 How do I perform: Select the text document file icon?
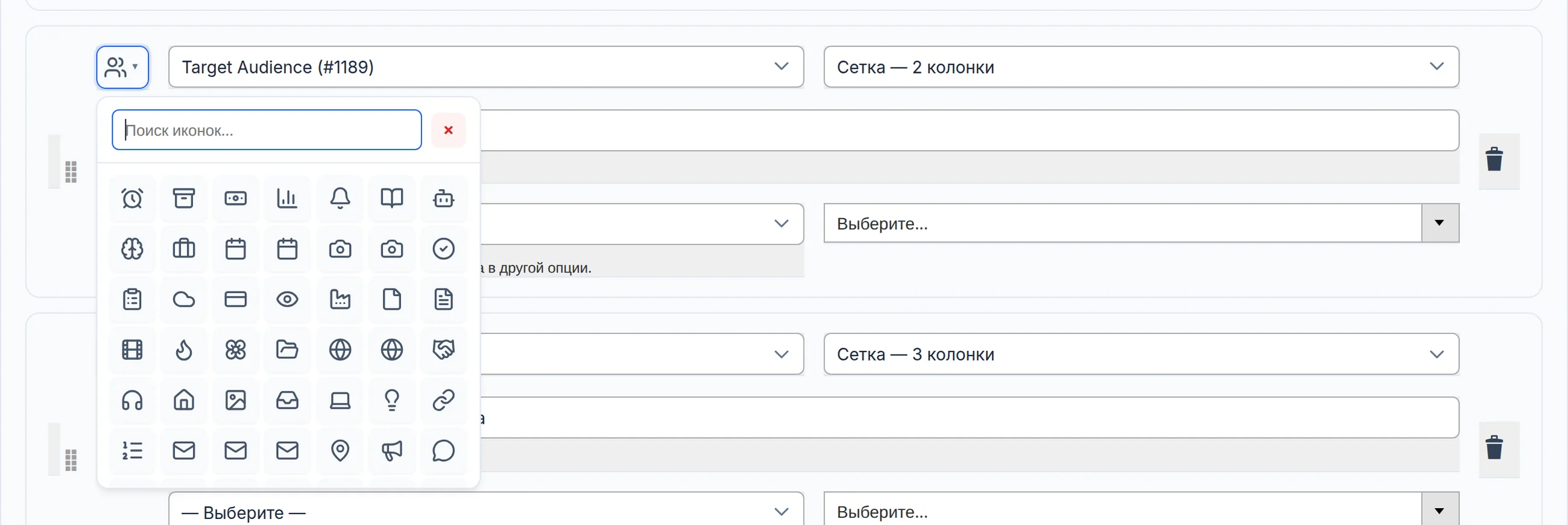click(x=444, y=300)
